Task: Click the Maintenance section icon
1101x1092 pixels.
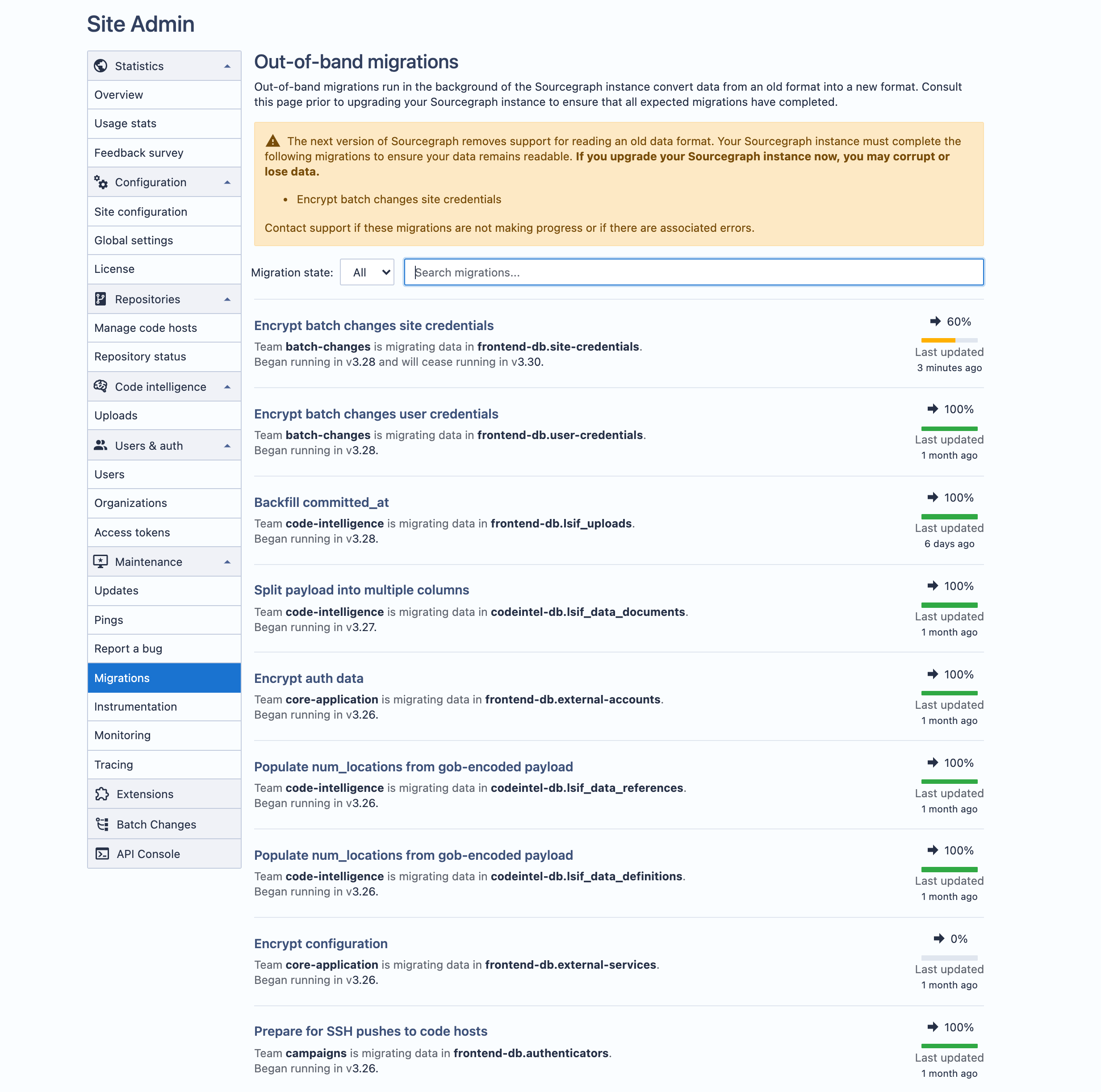Action: click(101, 562)
